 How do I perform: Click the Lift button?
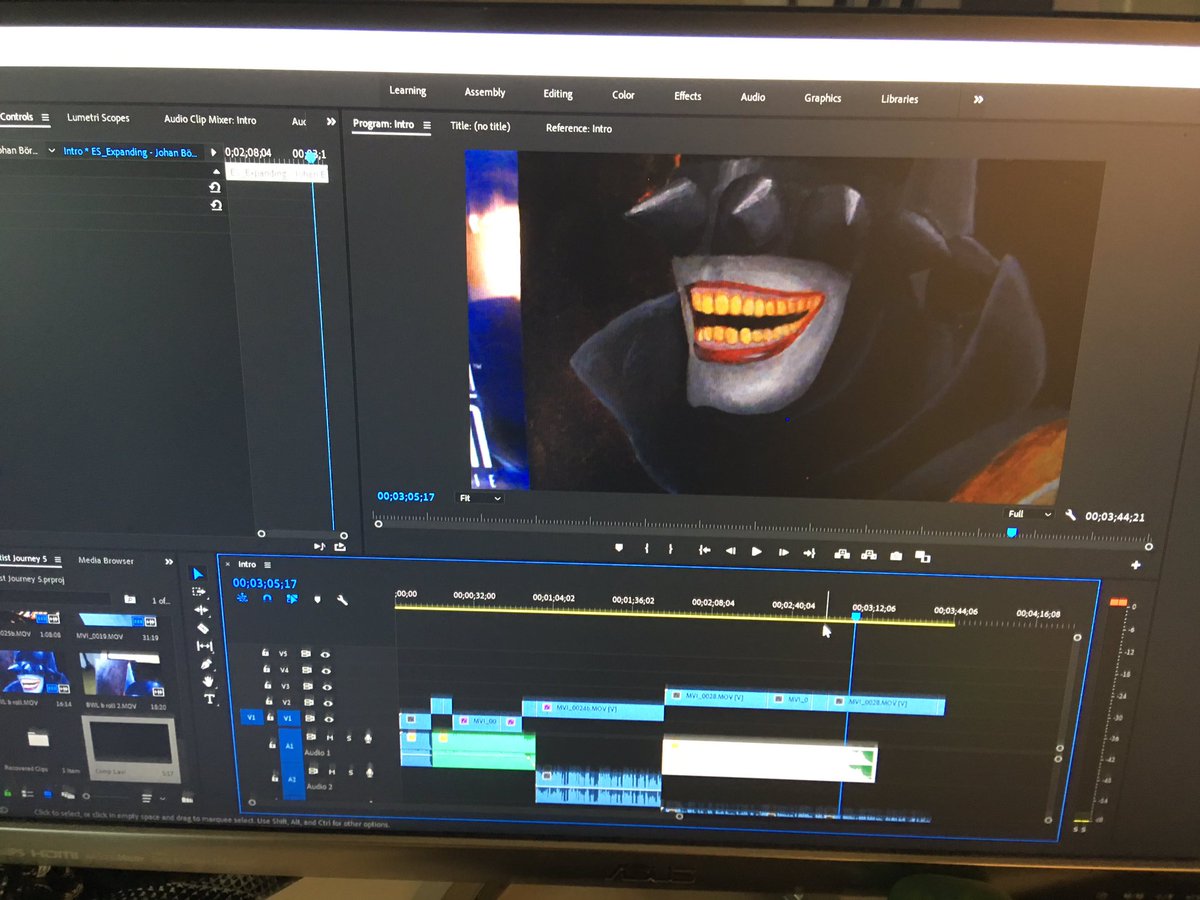pos(842,554)
